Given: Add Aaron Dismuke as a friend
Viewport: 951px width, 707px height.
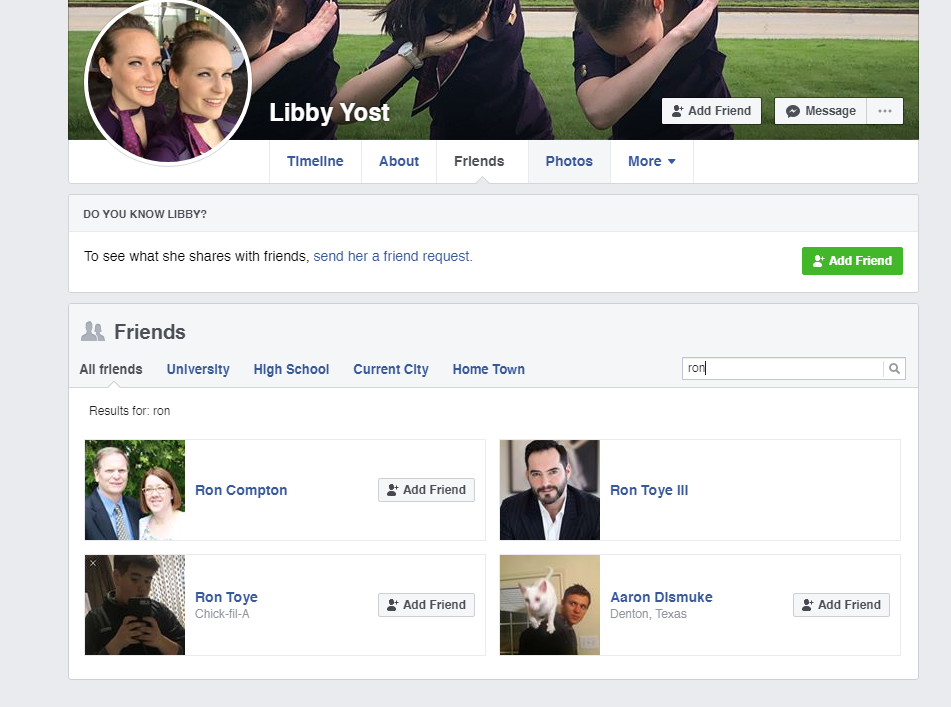Looking at the screenshot, I should click(x=841, y=605).
